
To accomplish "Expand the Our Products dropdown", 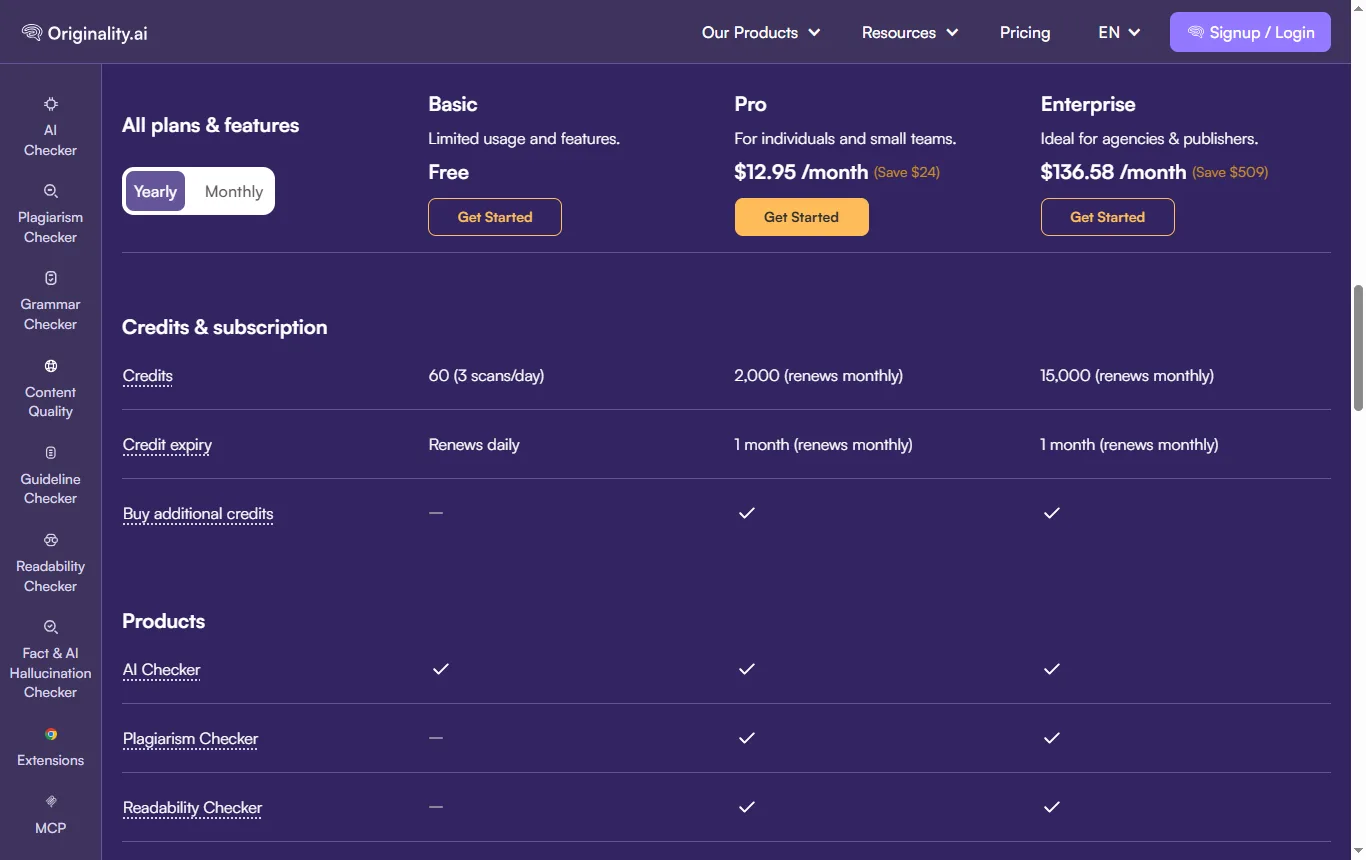I will point(761,32).
